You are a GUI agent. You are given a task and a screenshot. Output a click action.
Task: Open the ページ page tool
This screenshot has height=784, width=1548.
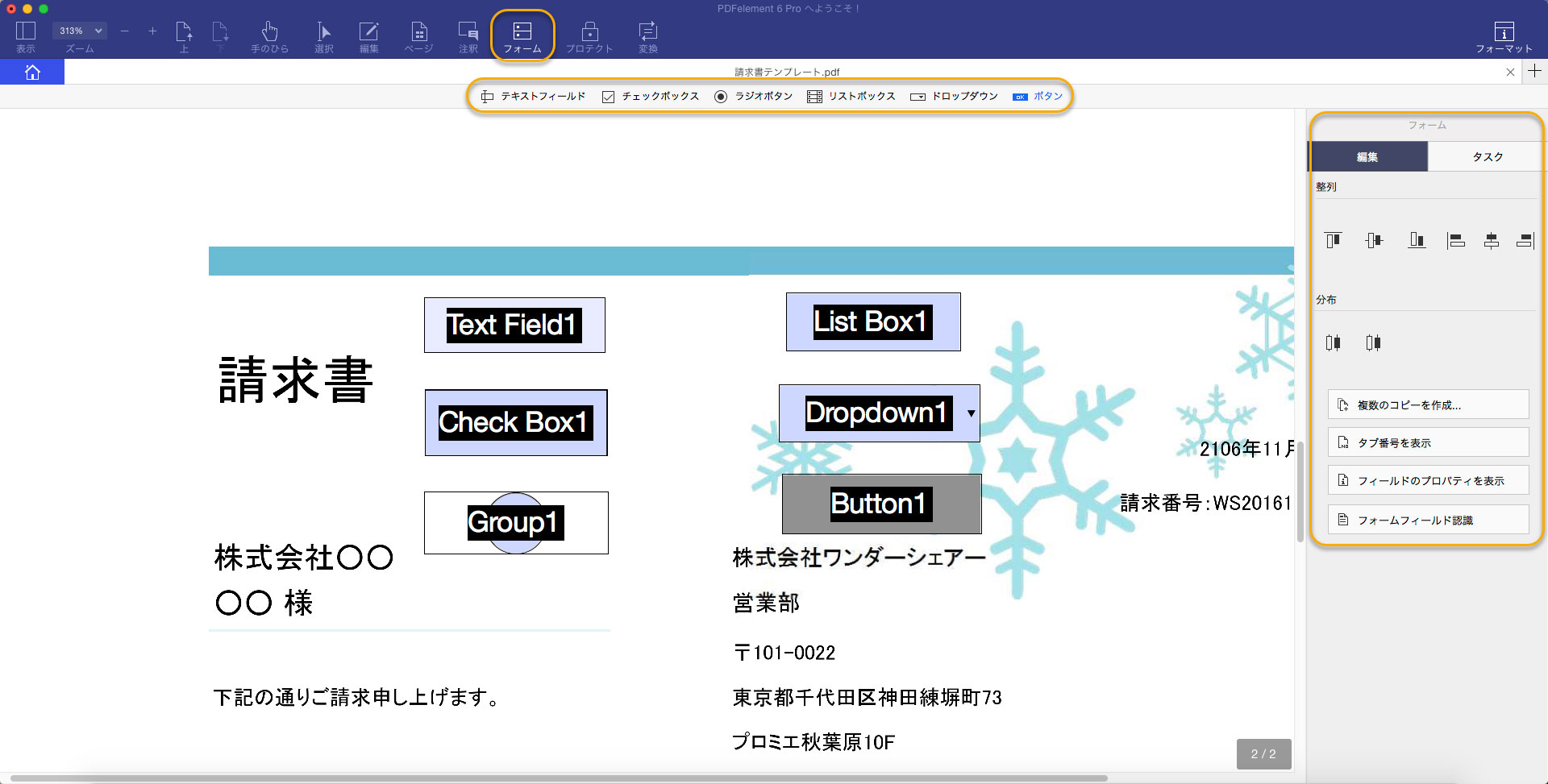tap(418, 36)
